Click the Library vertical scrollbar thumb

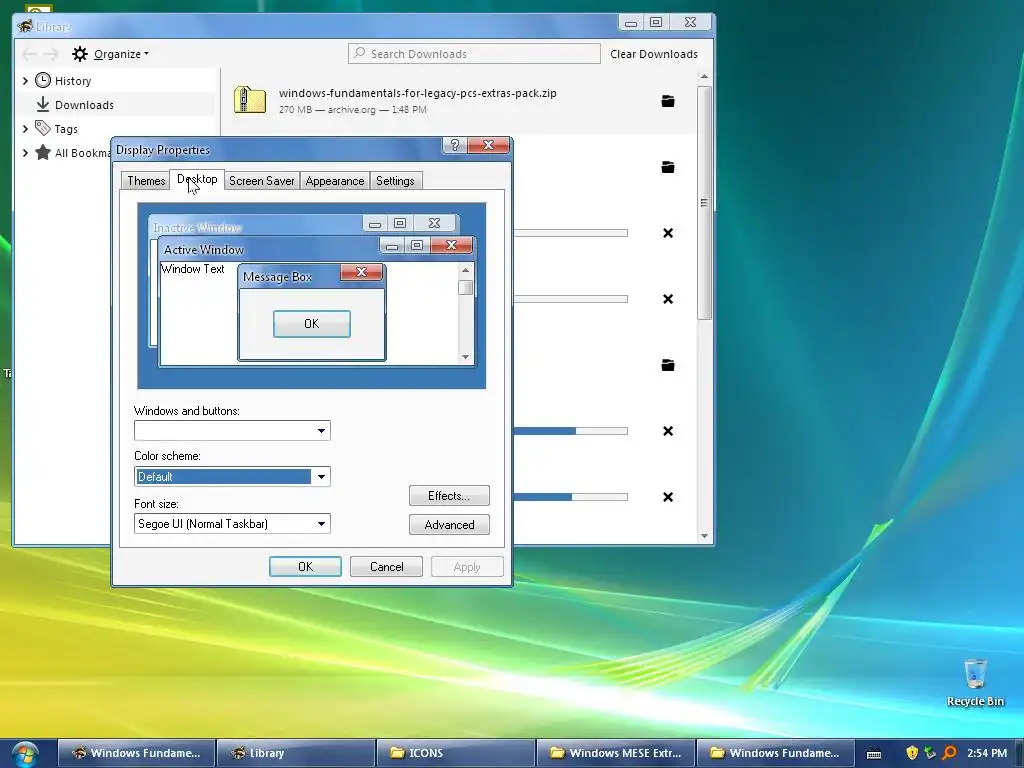(x=704, y=202)
